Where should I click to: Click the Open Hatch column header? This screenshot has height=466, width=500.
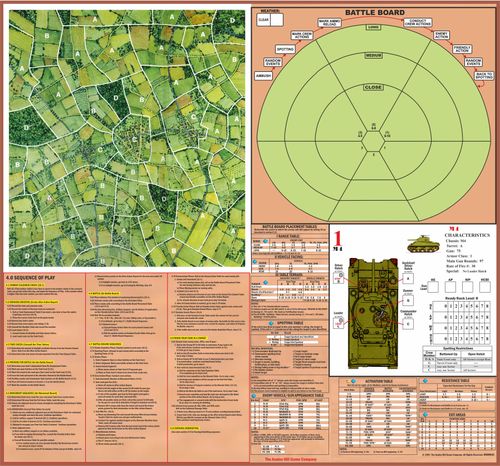(476, 354)
